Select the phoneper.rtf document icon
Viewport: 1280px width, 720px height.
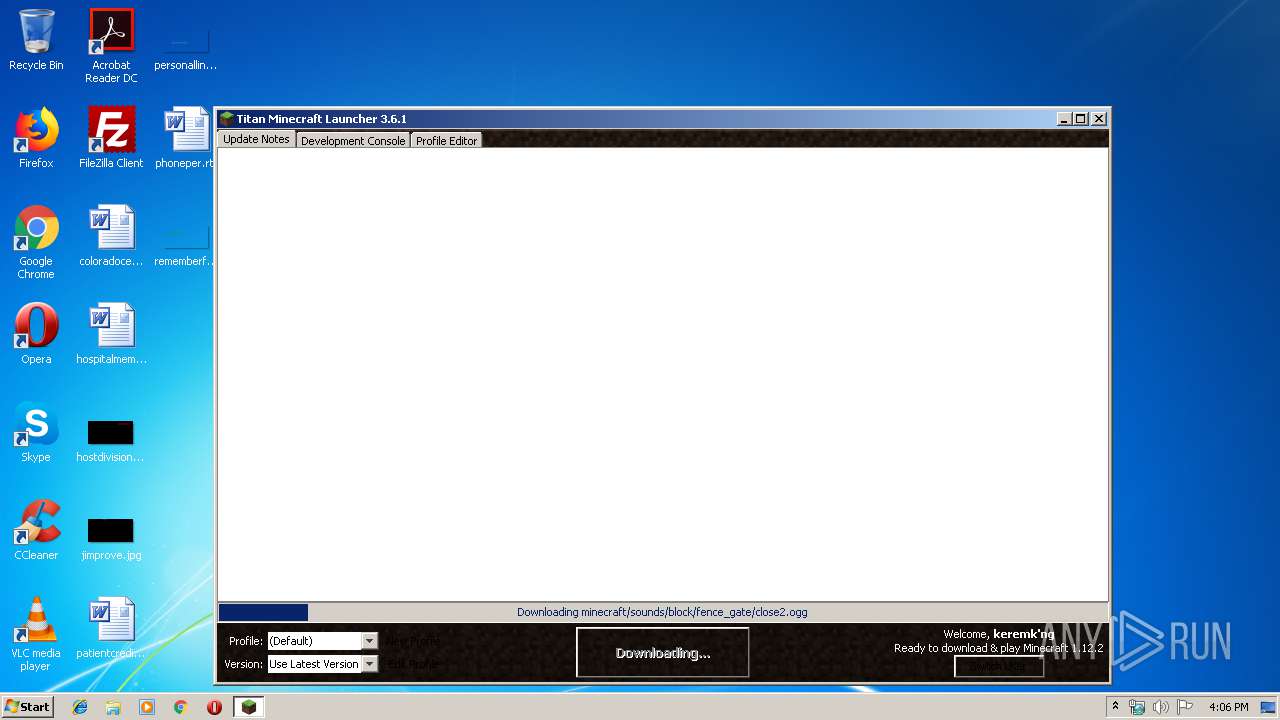point(186,138)
